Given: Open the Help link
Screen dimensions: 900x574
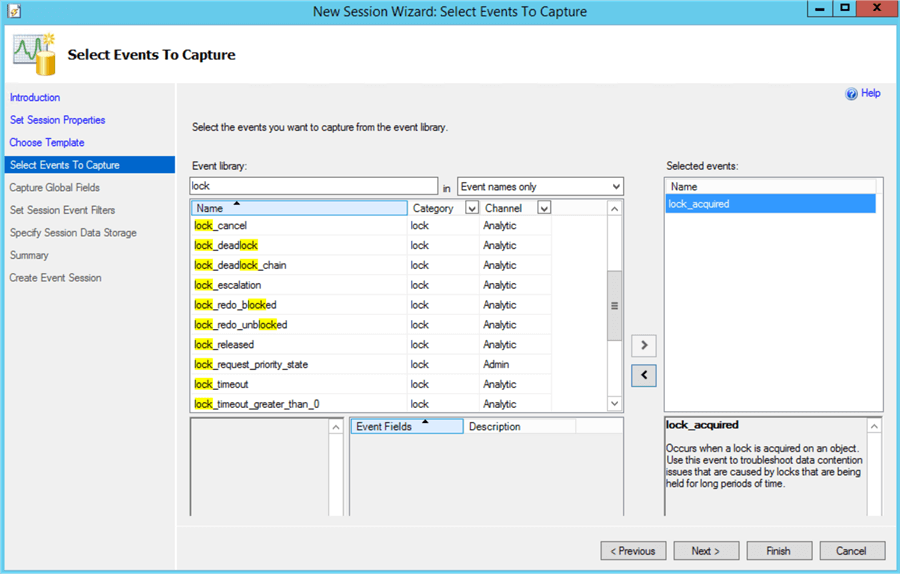Looking at the screenshot, I should point(870,93).
